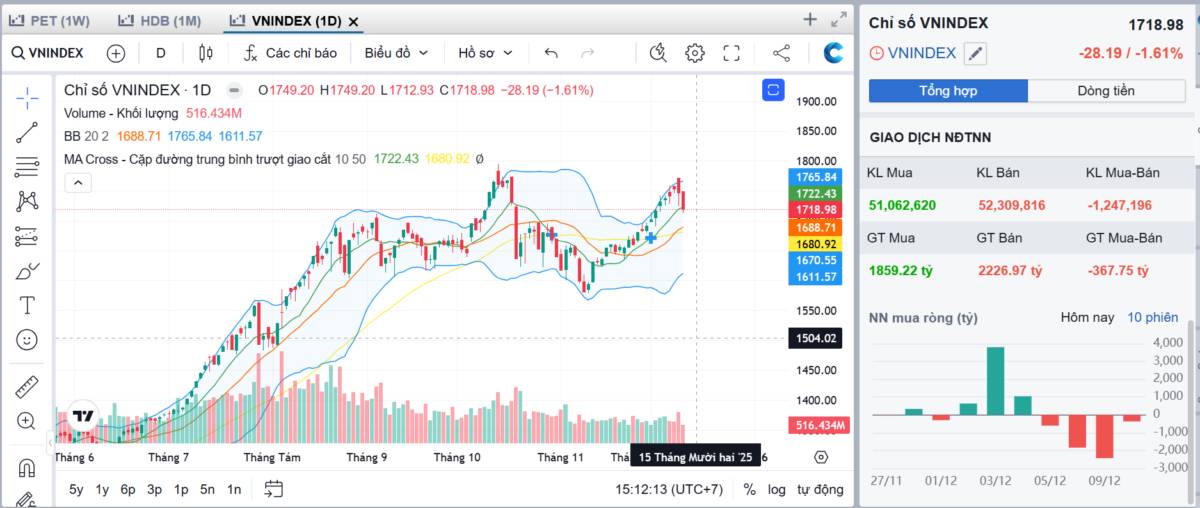The height and width of the screenshot is (508, 1200).
Task: Select the 10 phiên range link
Action: [x=1153, y=317]
